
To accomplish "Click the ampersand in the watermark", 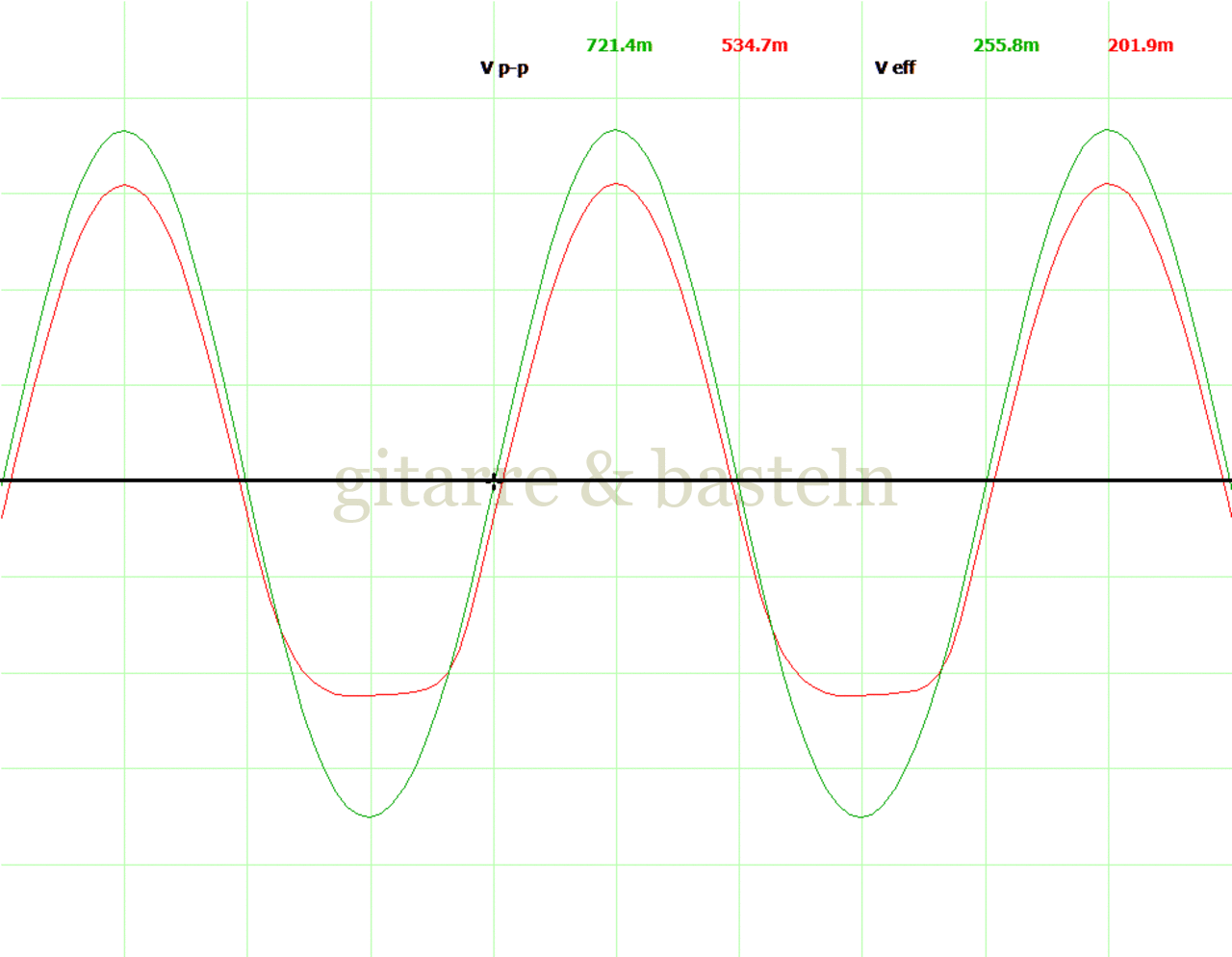I will pos(608,481).
